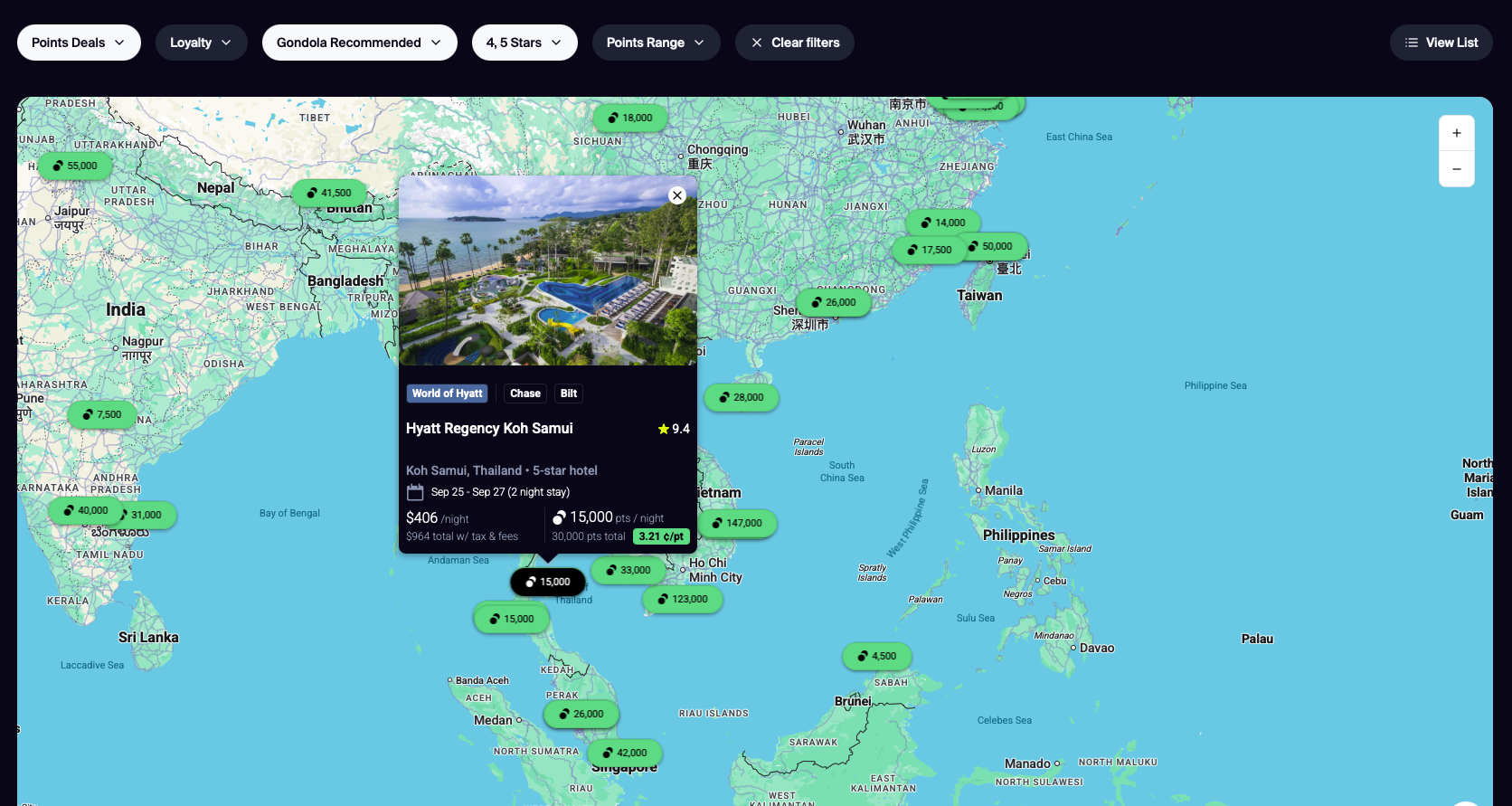Select the 28,000 points map marker
Screen dimensions: 1512x806
click(742, 397)
